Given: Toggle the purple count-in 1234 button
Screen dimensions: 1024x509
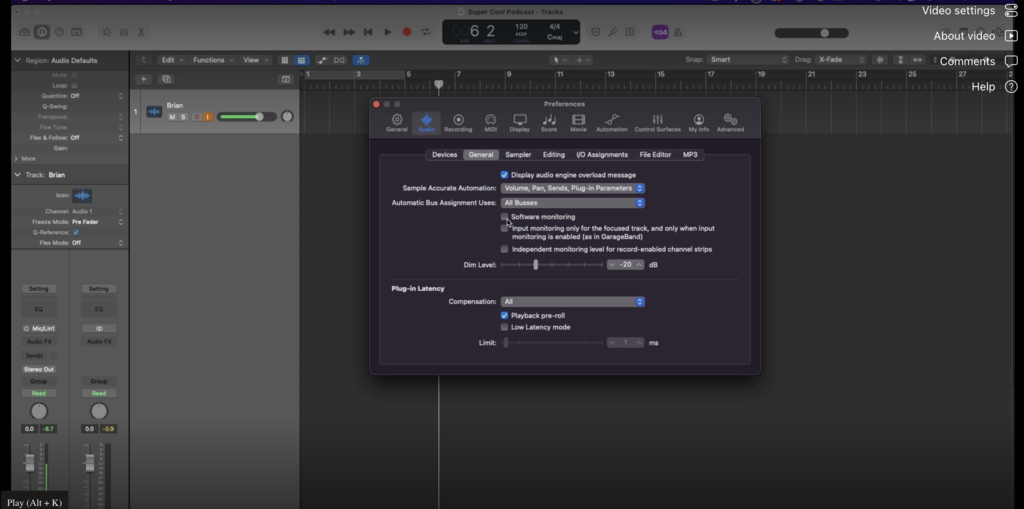Looking at the screenshot, I should pyautogui.click(x=660, y=32).
